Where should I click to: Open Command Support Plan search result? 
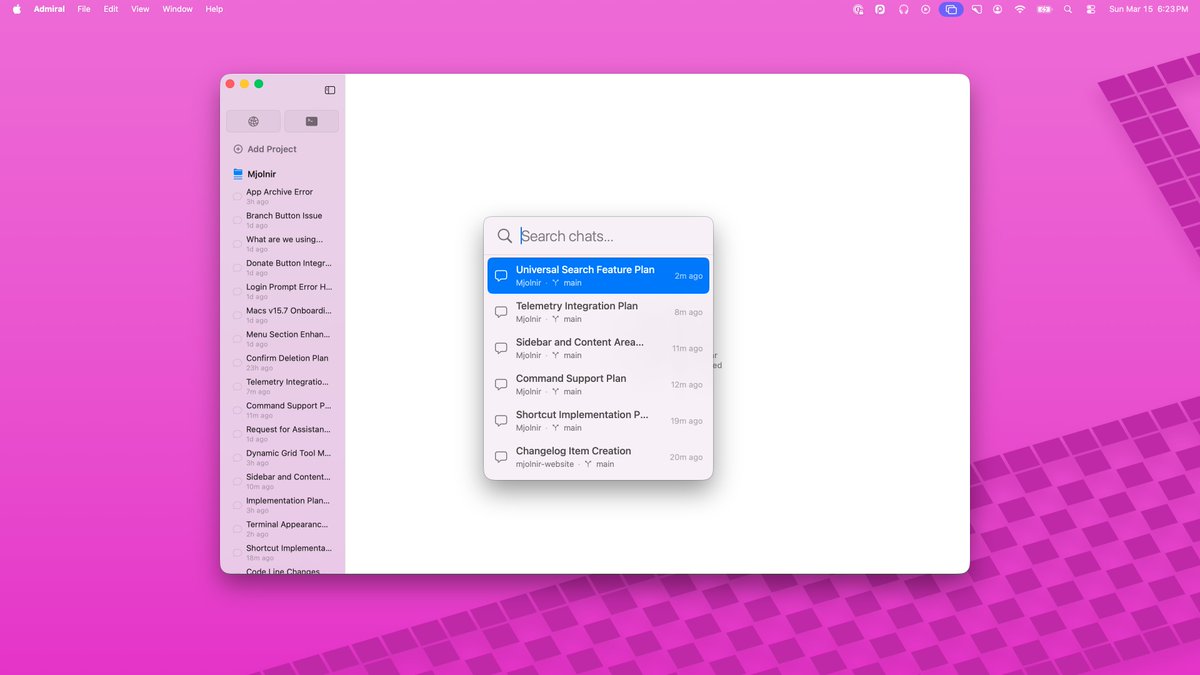pos(598,385)
